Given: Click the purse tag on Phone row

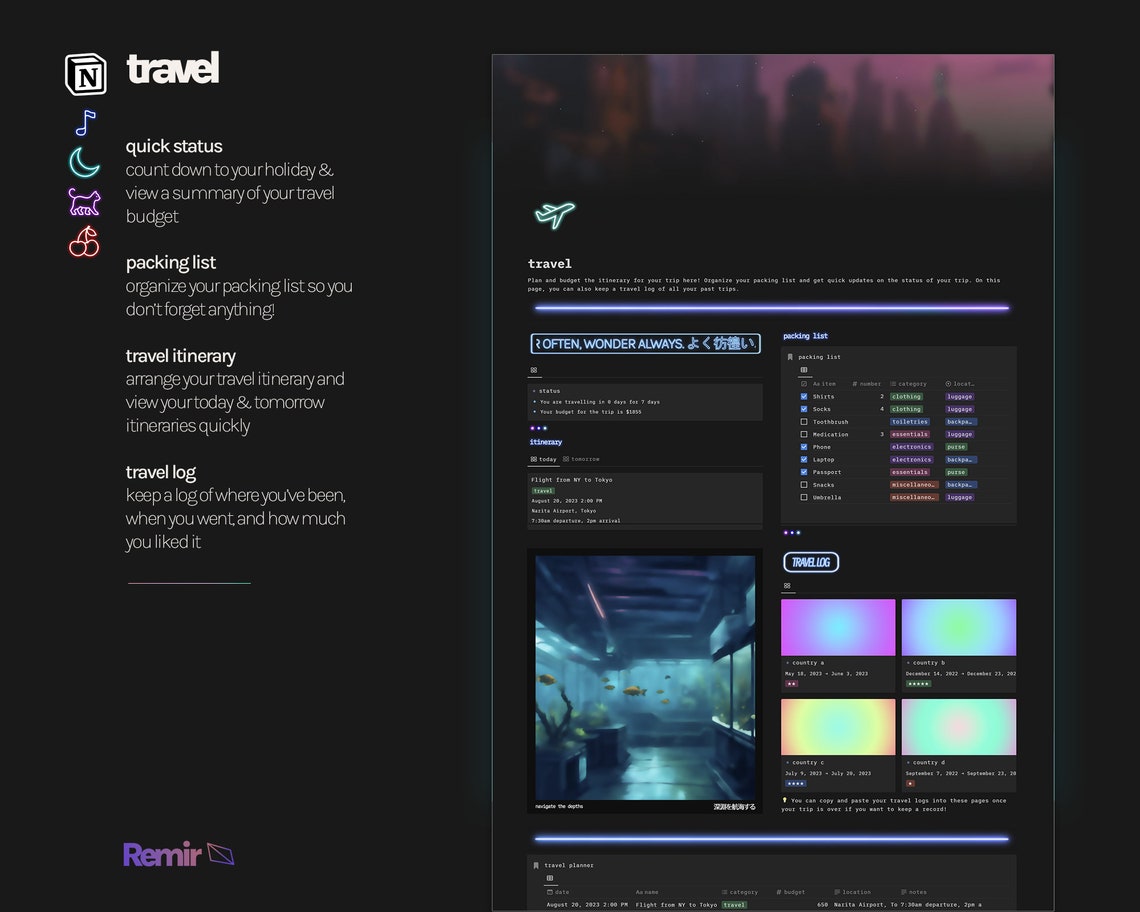Looking at the screenshot, I should click(x=956, y=447).
